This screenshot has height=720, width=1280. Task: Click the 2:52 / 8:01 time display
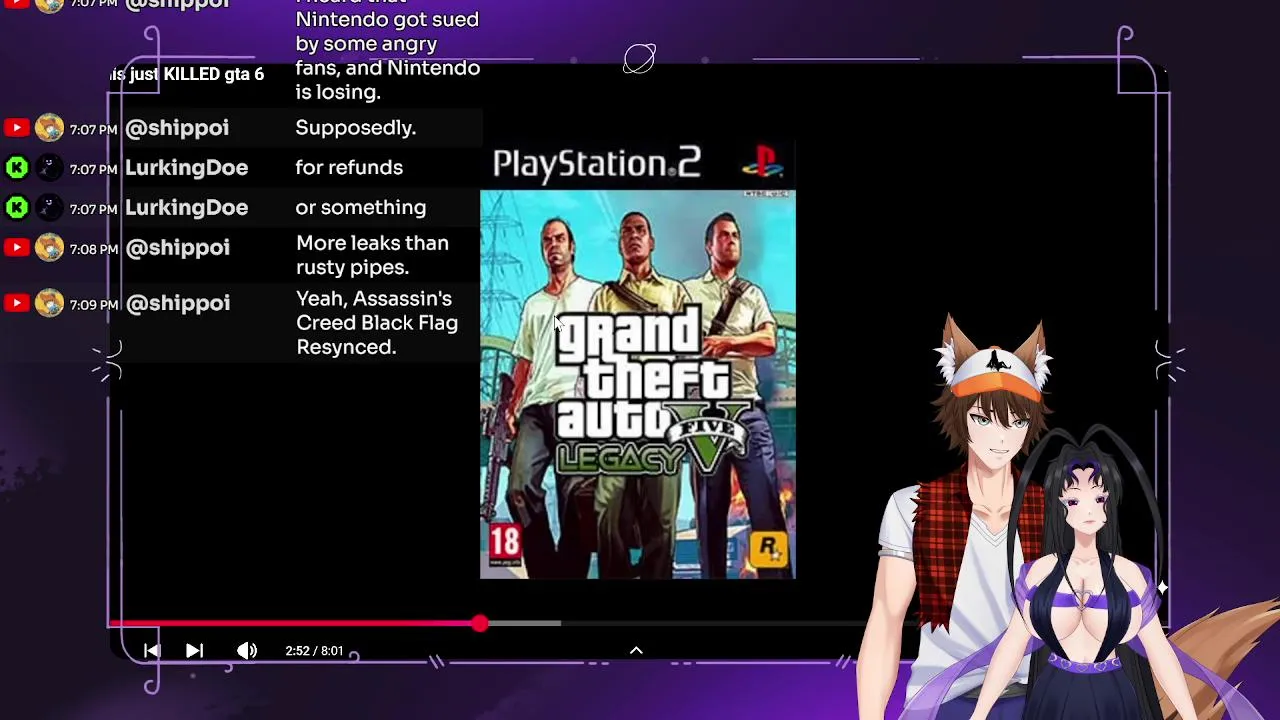[314, 651]
